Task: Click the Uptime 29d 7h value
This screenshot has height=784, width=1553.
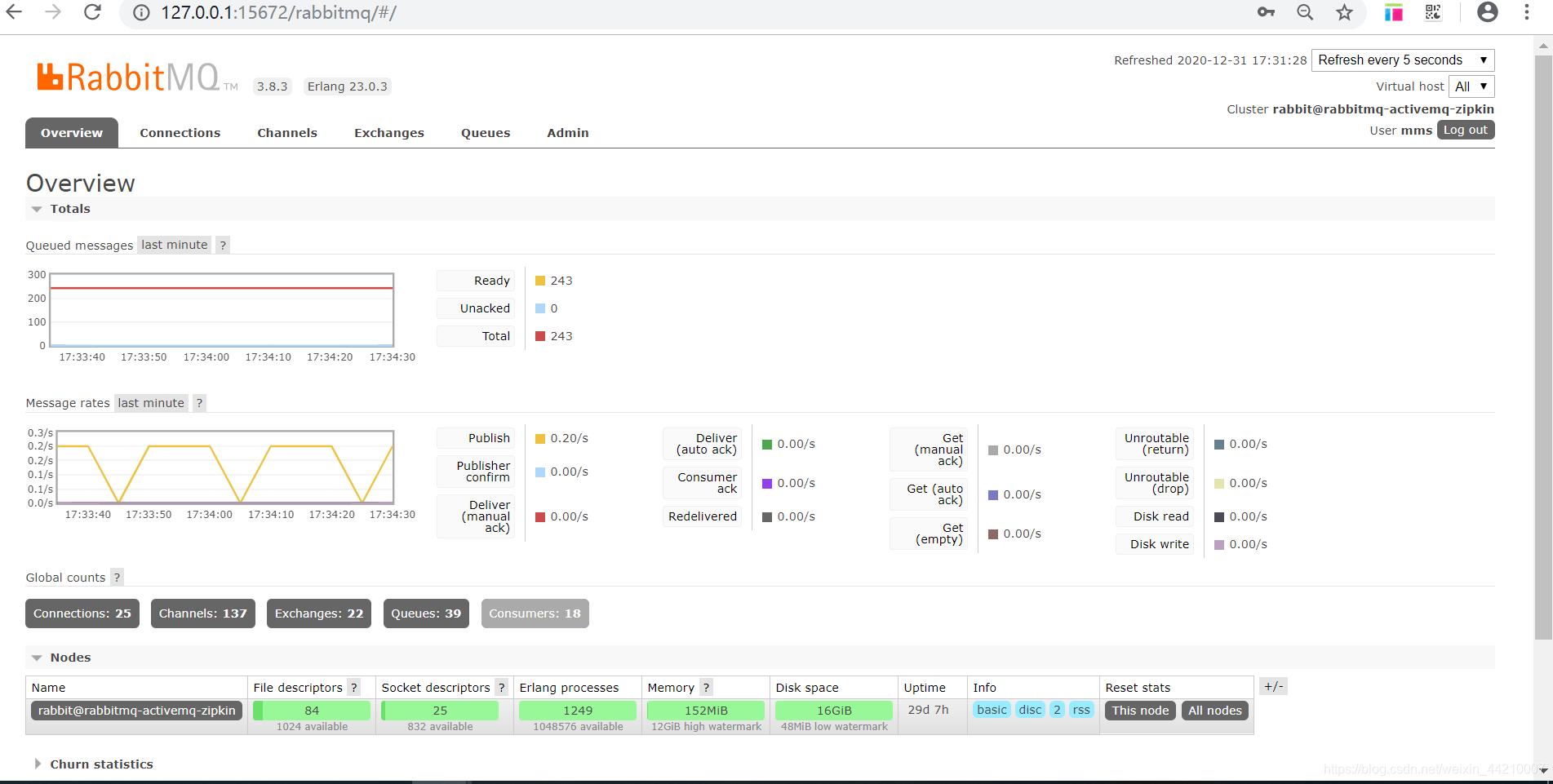Action: pos(929,710)
